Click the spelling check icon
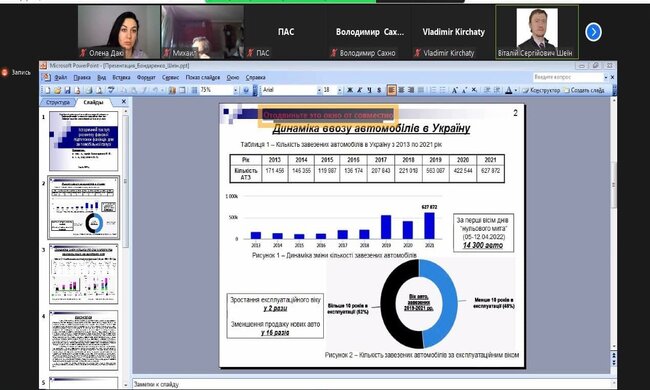Viewport: 650px width, 390px height. click(111, 90)
